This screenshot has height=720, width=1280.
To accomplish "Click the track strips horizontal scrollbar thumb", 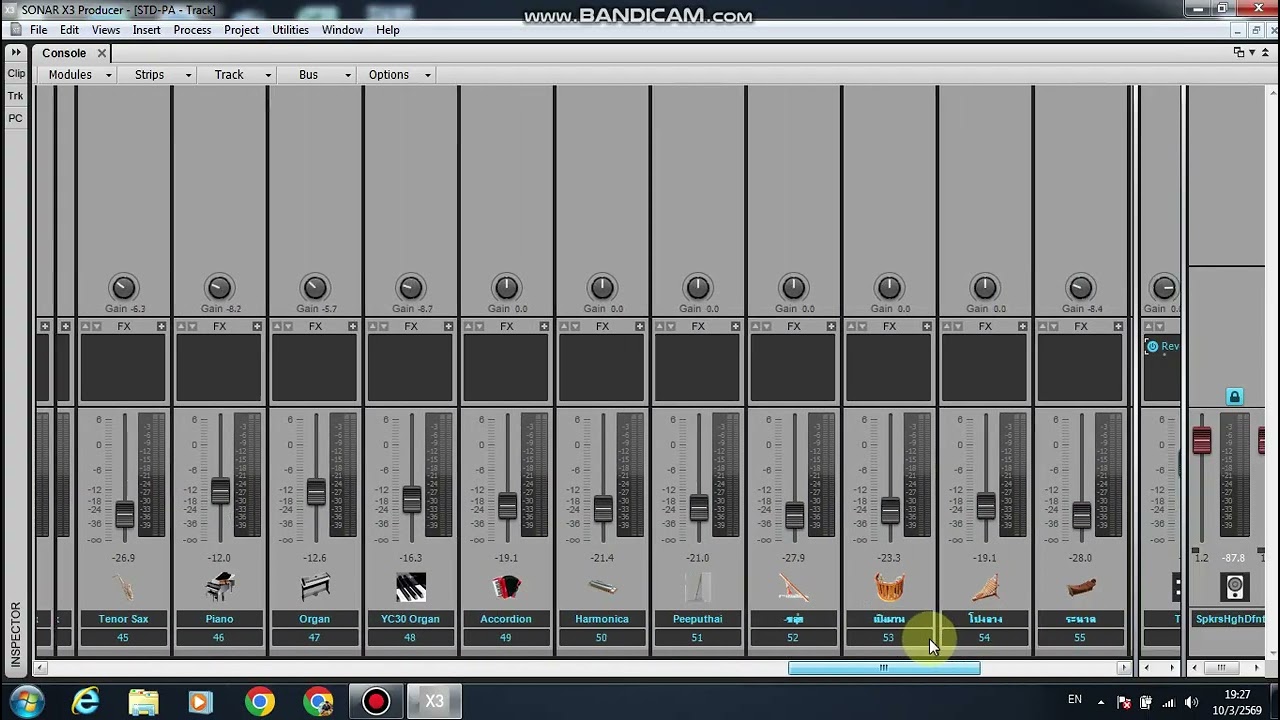I will [x=884, y=668].
